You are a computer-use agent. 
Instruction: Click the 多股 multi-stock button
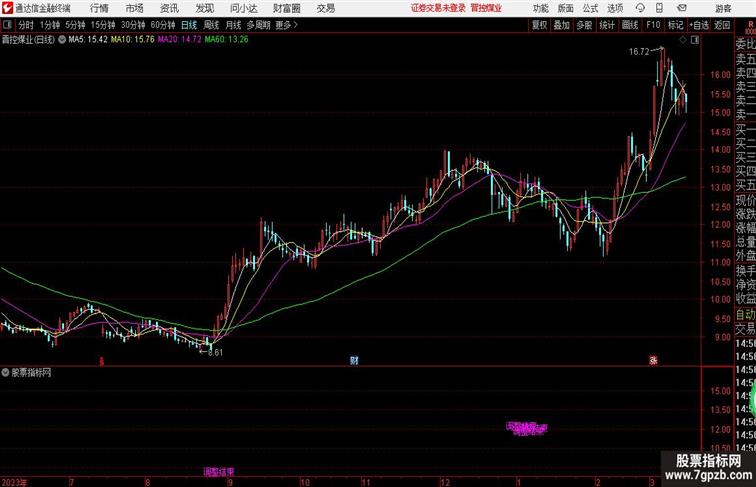click(x=584, y=25)
